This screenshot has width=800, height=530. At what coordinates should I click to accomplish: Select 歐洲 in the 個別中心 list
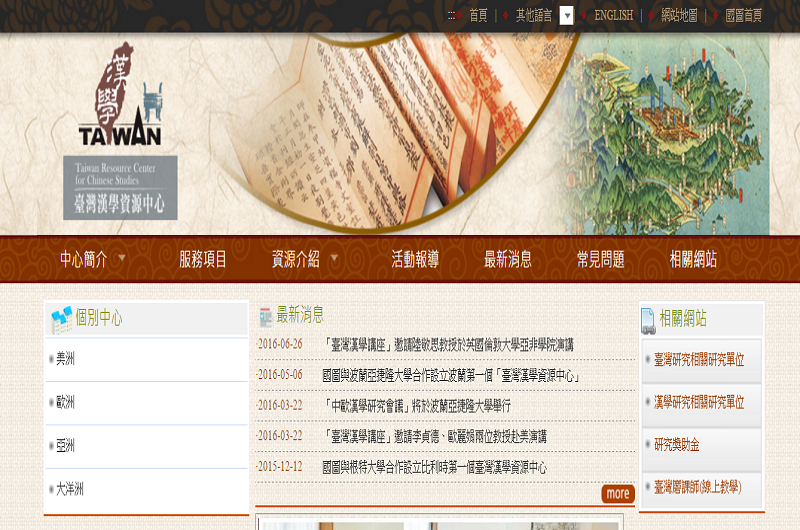pos(65,402)
